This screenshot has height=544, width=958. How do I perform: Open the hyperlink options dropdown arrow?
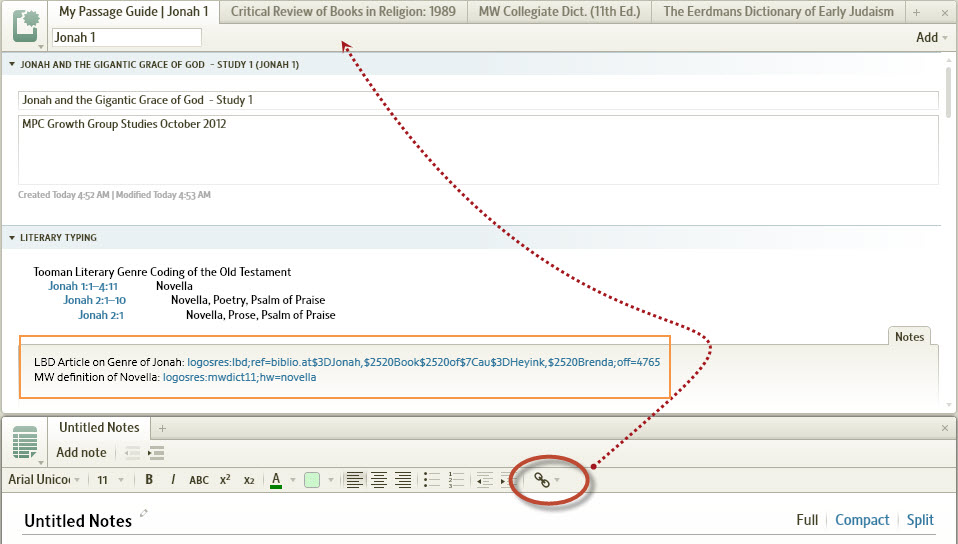pyautogui.click(x=557, y=480)
